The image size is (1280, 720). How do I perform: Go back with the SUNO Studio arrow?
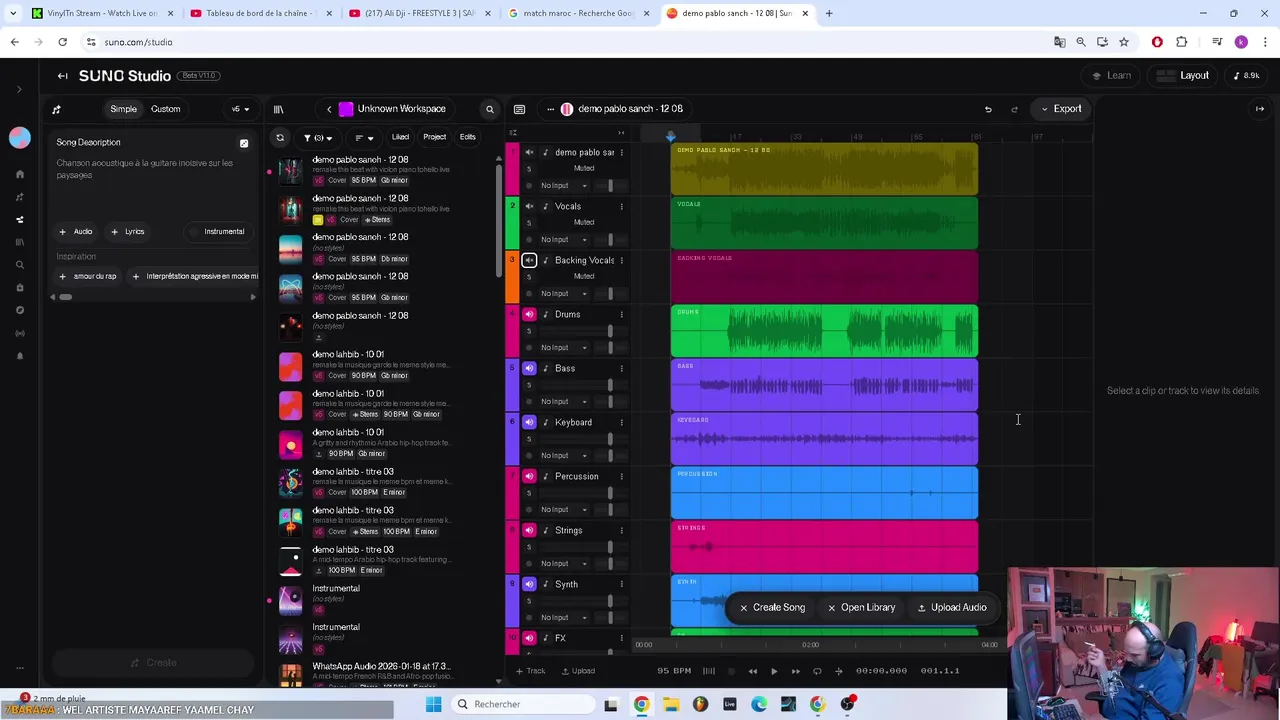(x=63, y=76)
